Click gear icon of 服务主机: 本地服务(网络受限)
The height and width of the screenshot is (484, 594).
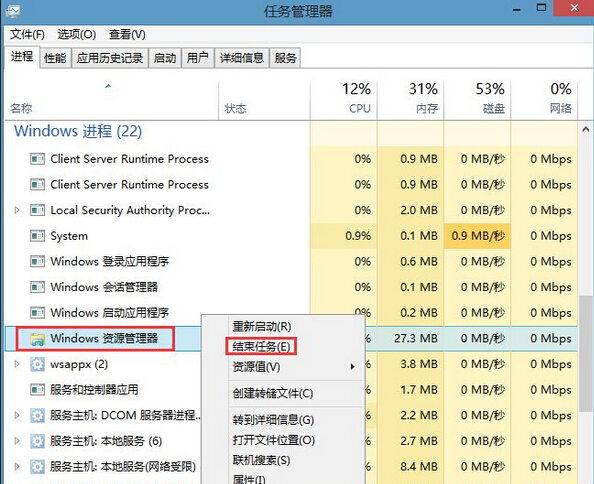(x=38, y=467)
